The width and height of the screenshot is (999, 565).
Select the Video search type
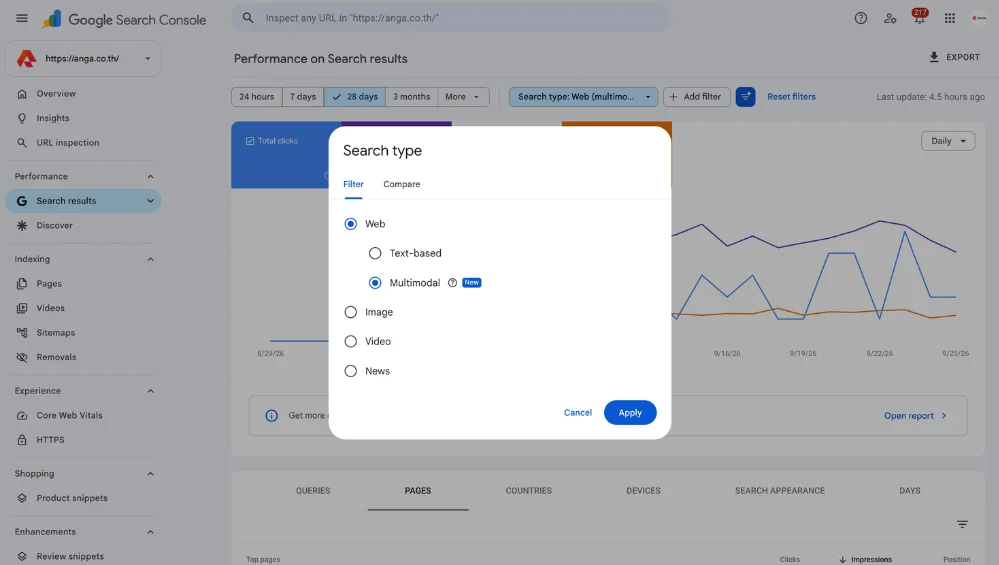click(350, 341)
